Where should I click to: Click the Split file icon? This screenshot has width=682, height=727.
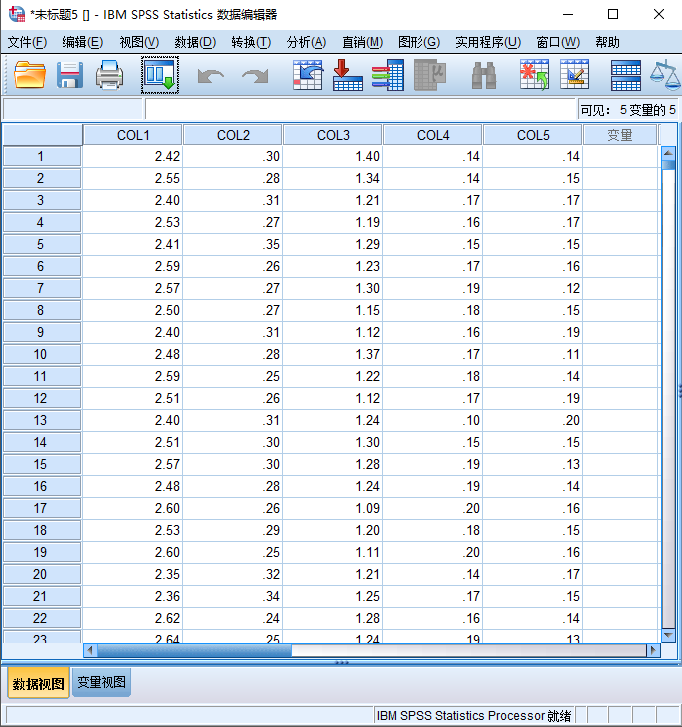coord(626,75)
